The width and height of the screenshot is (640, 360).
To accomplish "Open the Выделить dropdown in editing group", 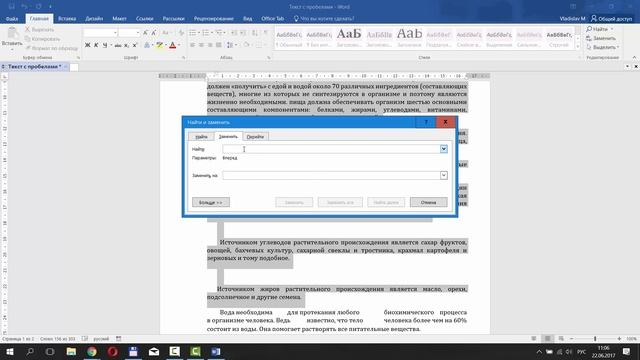I will (602, 47).
